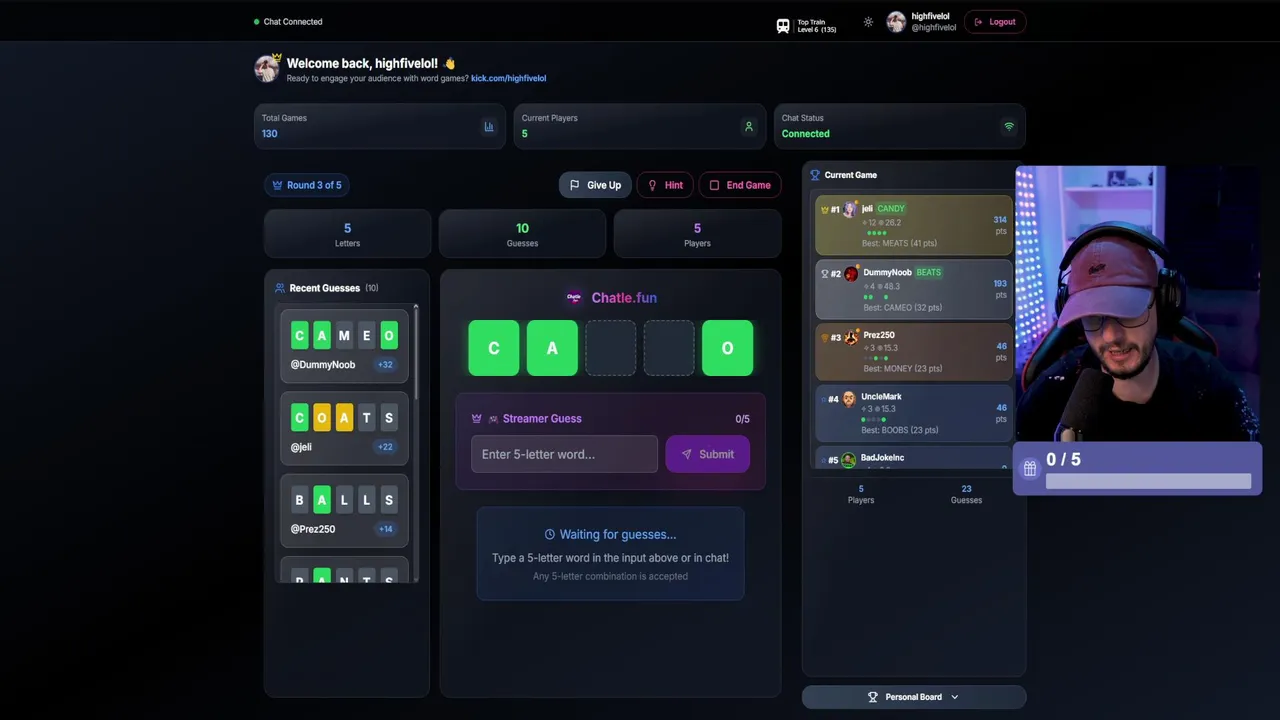
Task: Click the streamer webcam feed
Action: (1138, 304)
